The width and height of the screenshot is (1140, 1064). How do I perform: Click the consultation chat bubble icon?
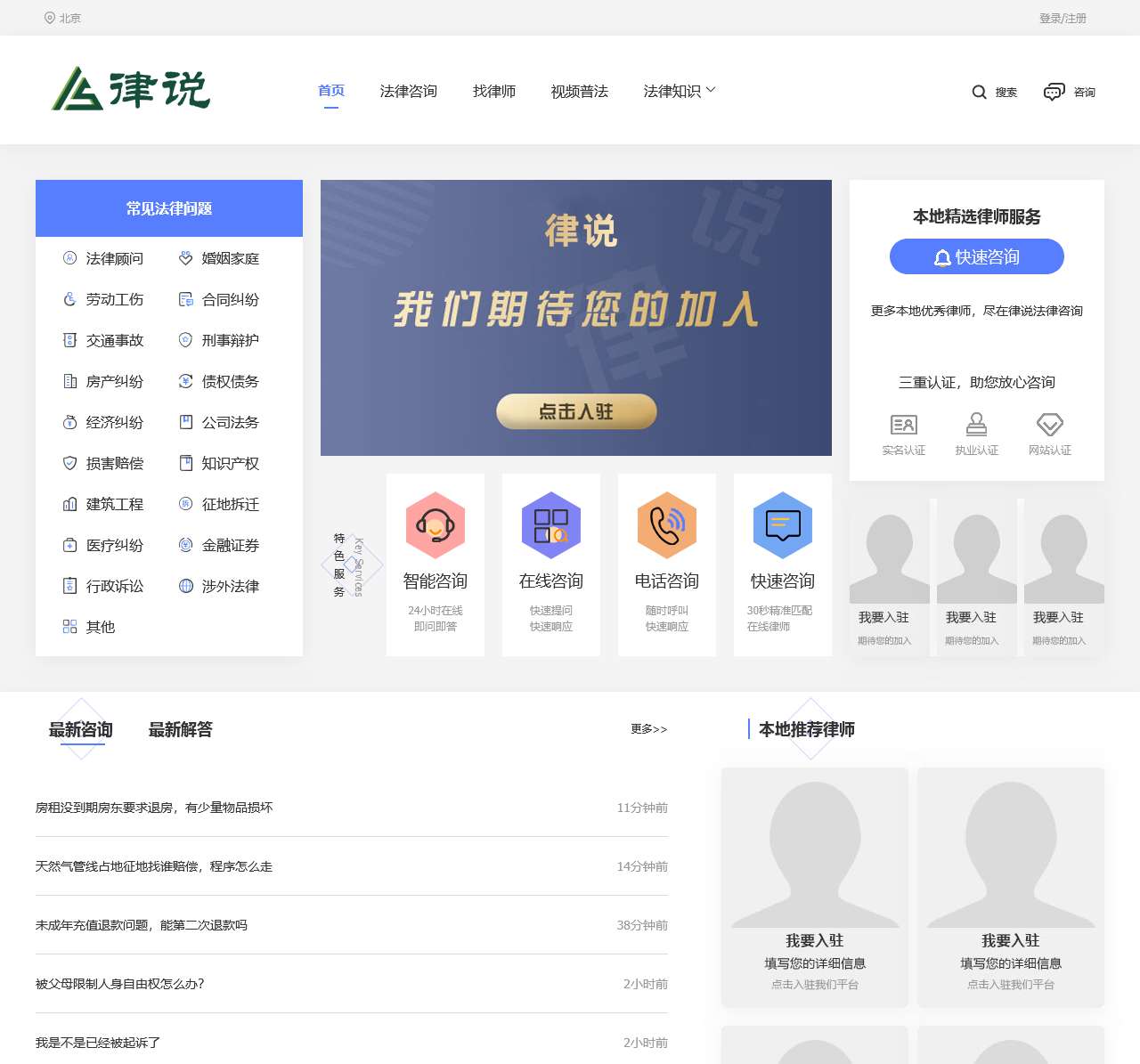1054,92
